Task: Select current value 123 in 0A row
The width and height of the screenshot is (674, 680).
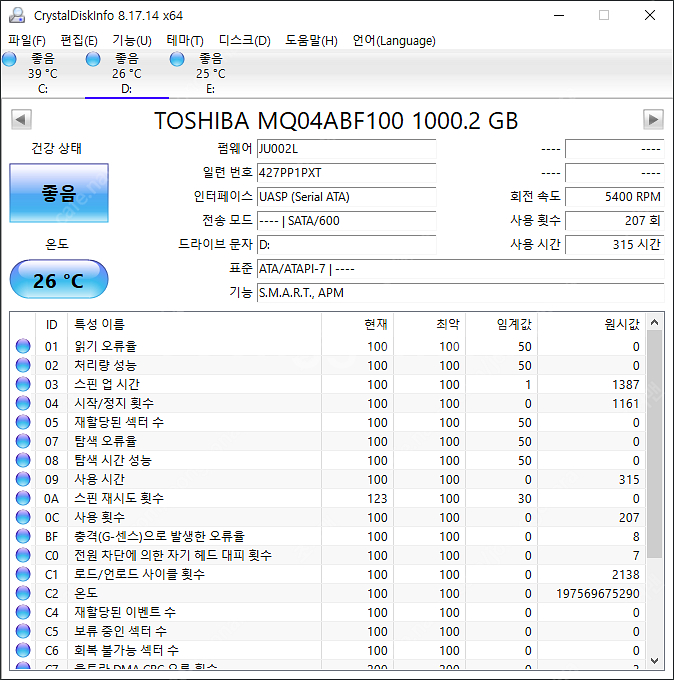Action: (377, 499)
